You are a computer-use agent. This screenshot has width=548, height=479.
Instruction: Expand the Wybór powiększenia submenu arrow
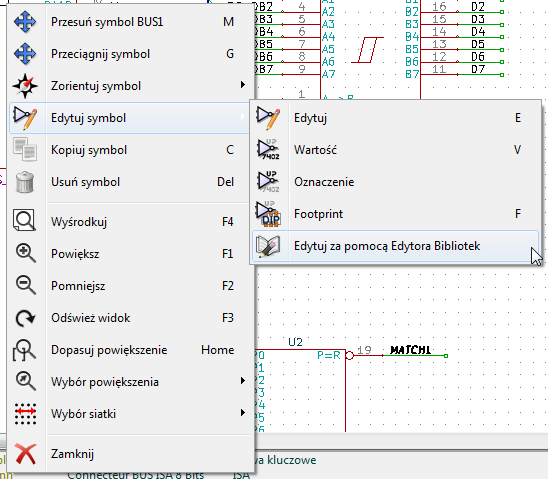coord(243,381)
